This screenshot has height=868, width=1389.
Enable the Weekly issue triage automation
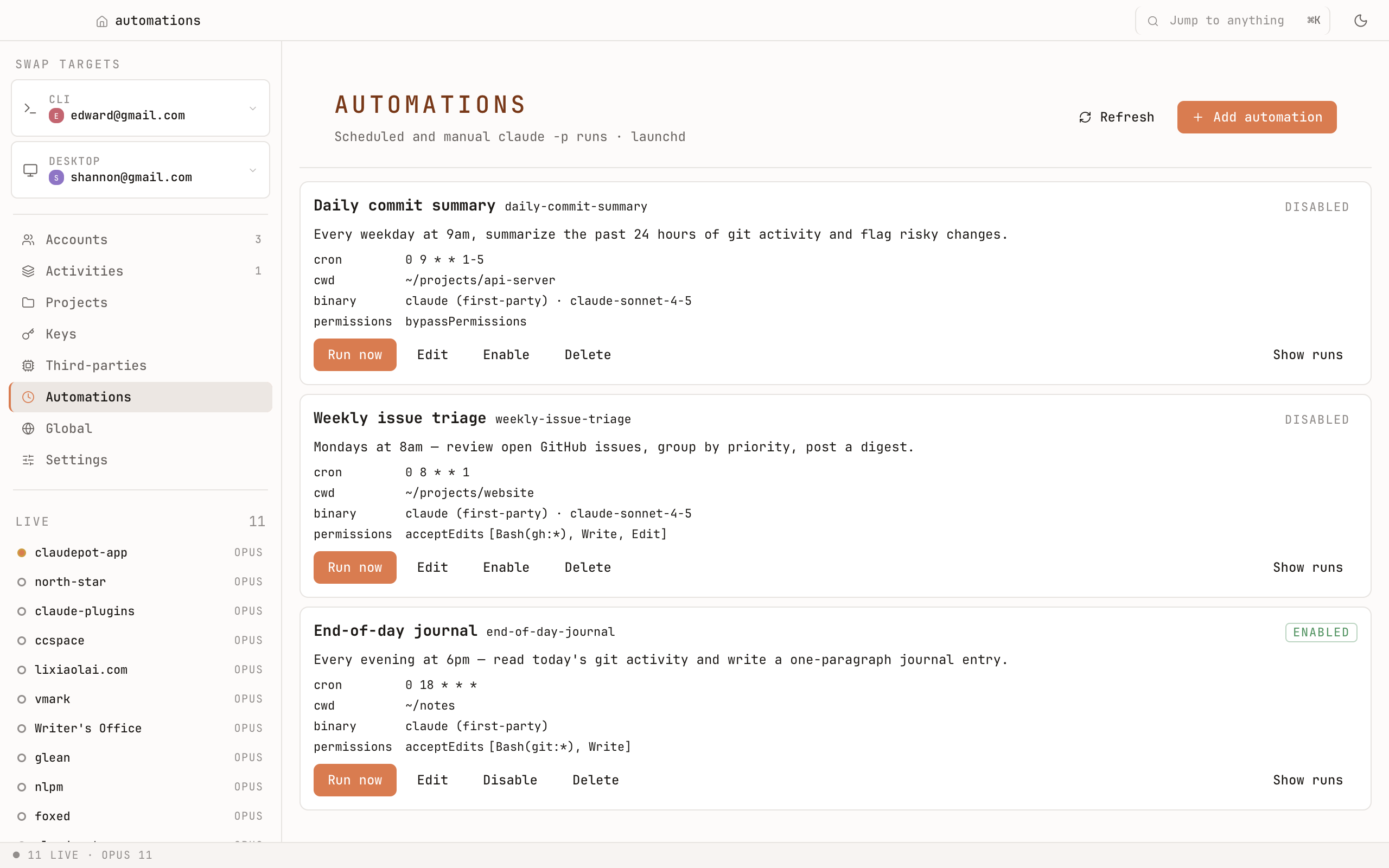506,567
